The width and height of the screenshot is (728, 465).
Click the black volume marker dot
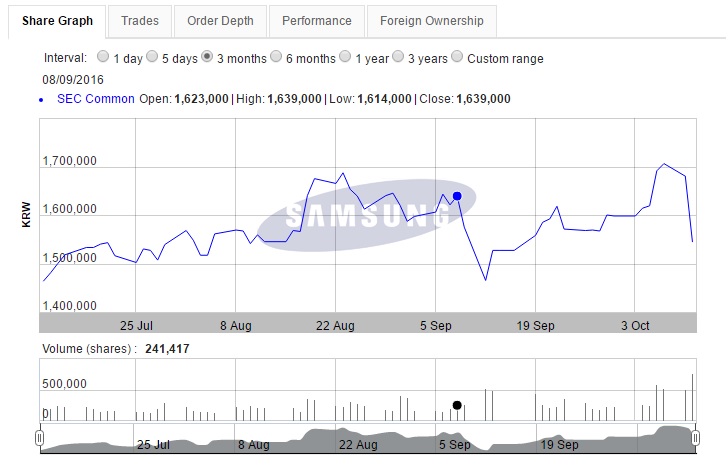[x=457, y=405]
